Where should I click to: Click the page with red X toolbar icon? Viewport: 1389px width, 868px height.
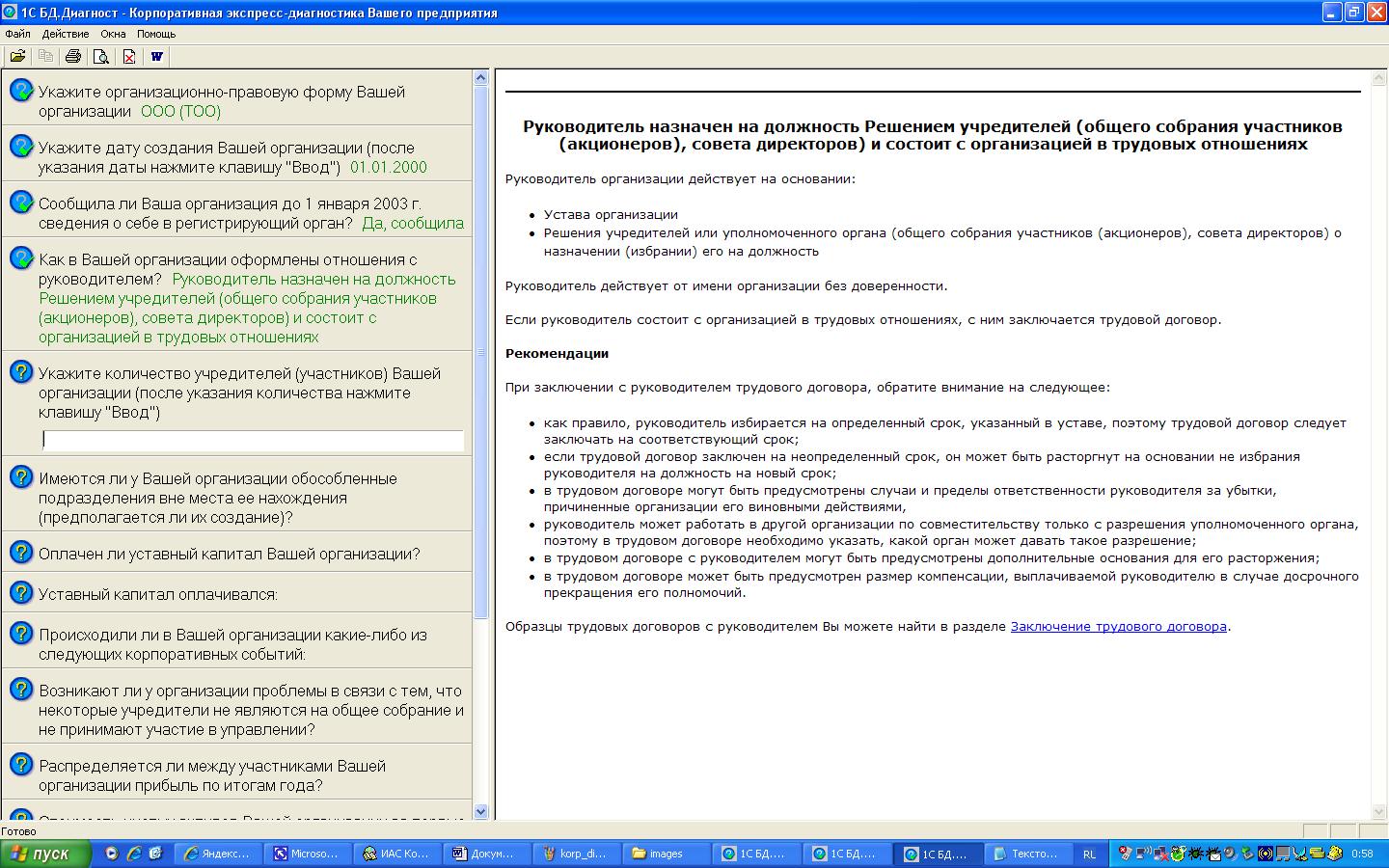pyautogui.click(x=129, y=56)
